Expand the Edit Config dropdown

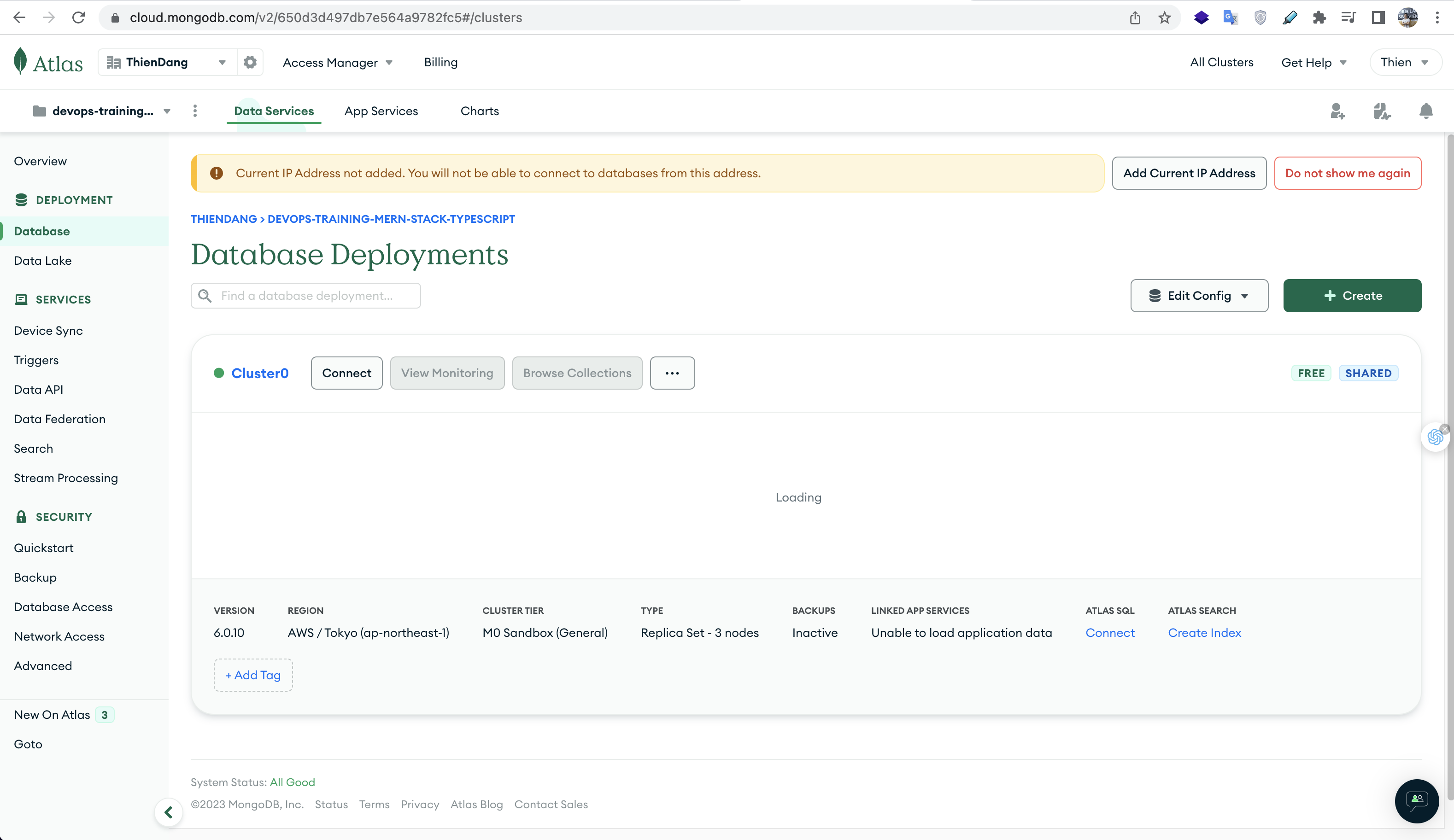pyautogui.click(x=1199, y=295)
